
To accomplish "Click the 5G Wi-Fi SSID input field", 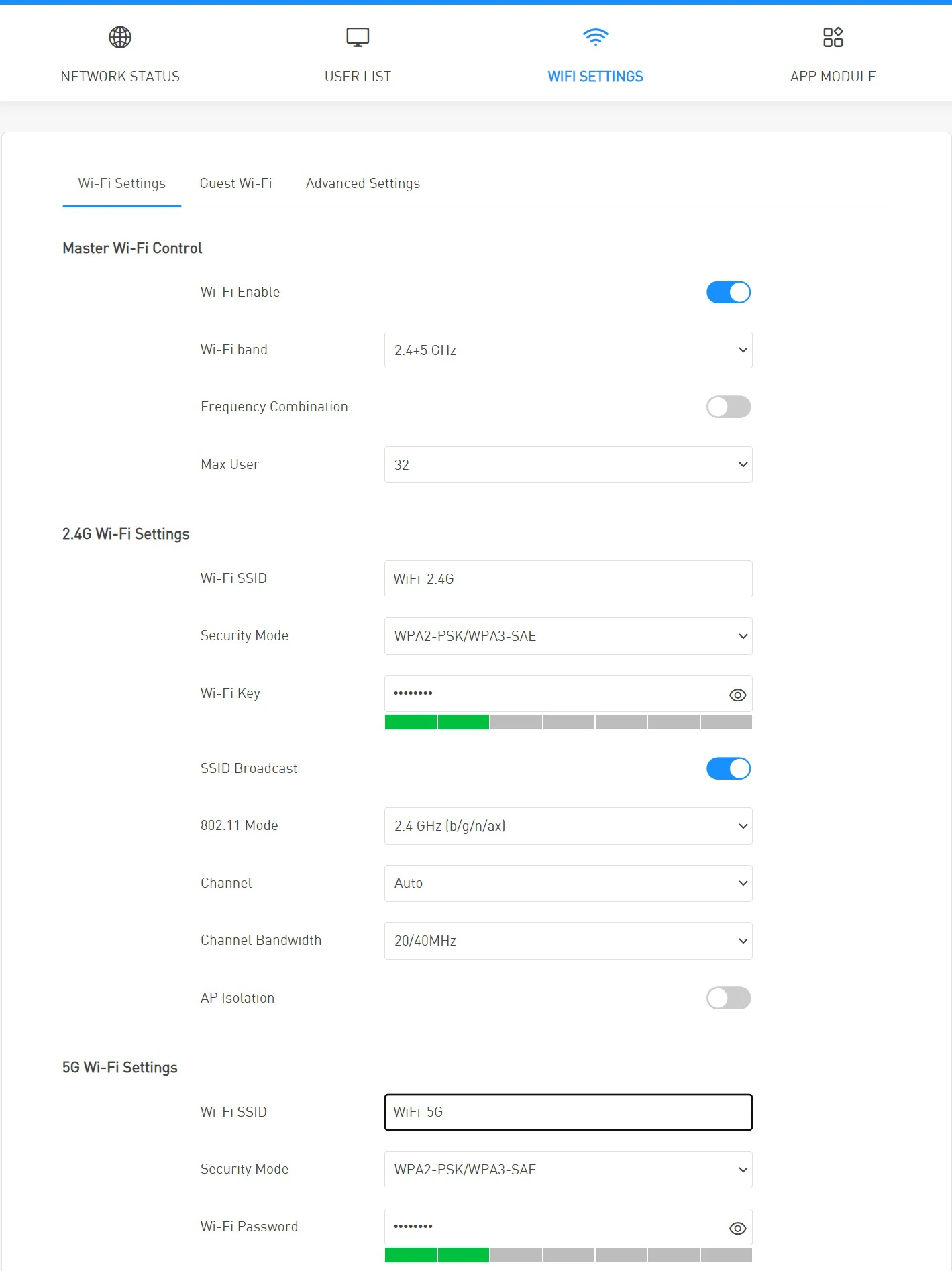I will pos(568,1113).
